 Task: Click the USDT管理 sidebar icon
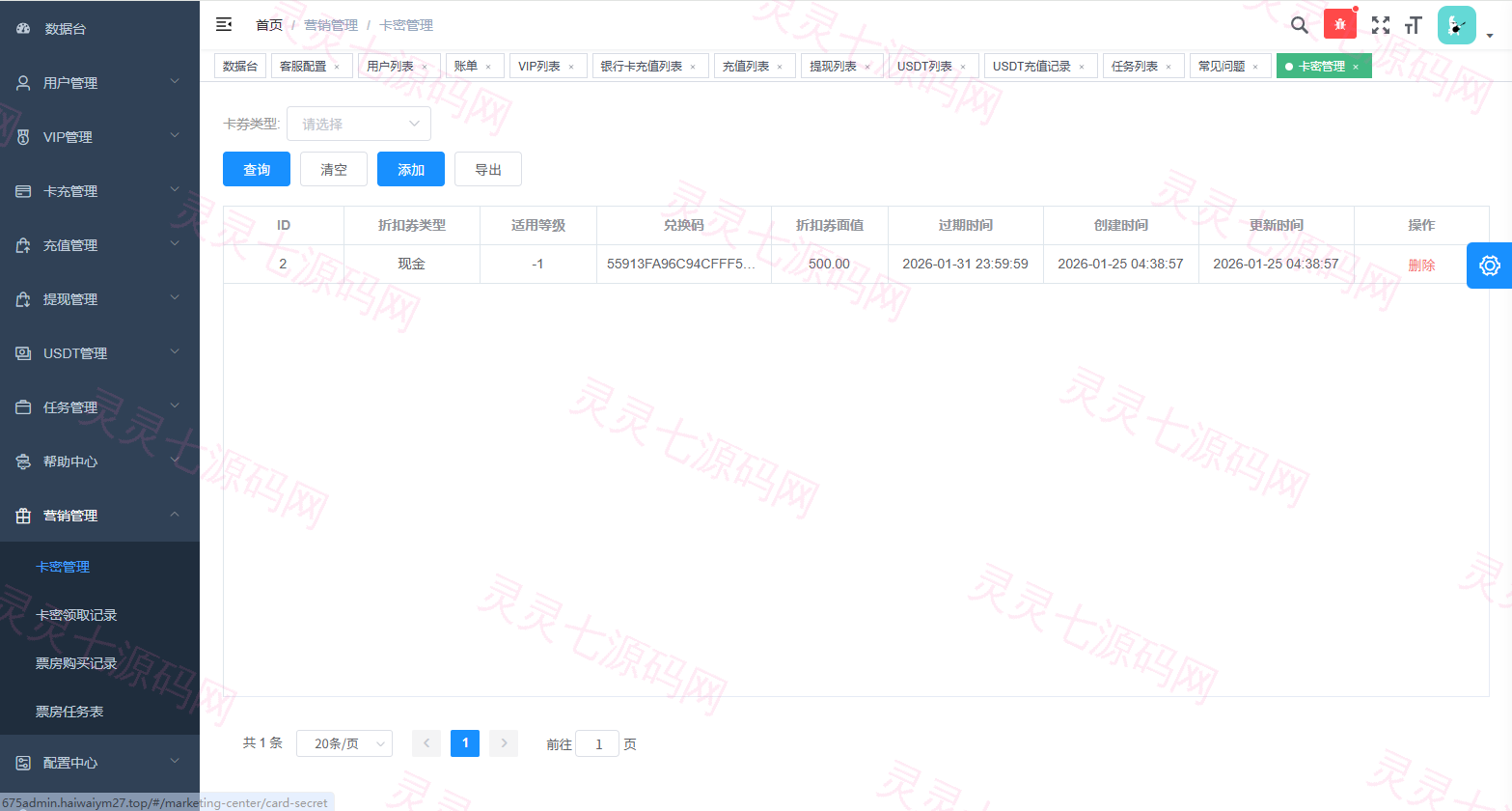[23, 353]
